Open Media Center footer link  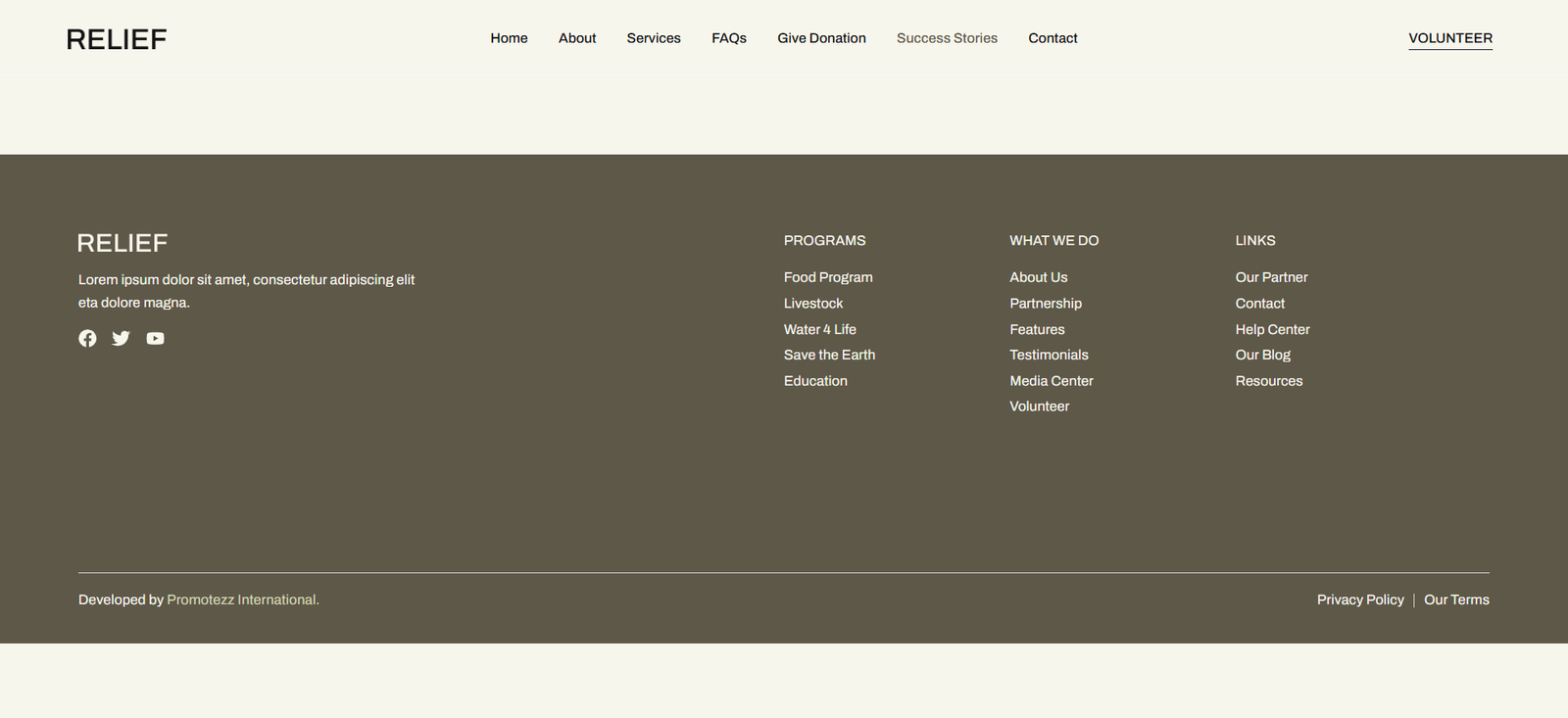coord(1051,381)
